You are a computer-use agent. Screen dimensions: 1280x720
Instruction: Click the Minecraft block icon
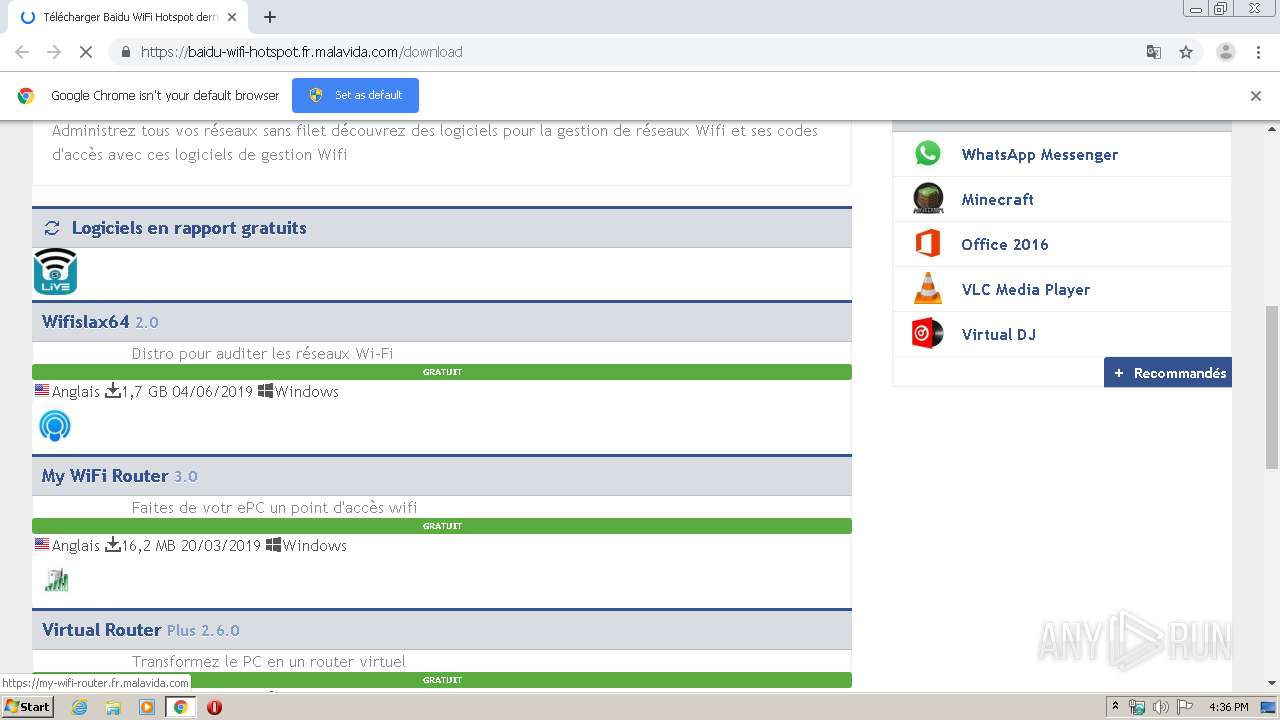(928, 199)
